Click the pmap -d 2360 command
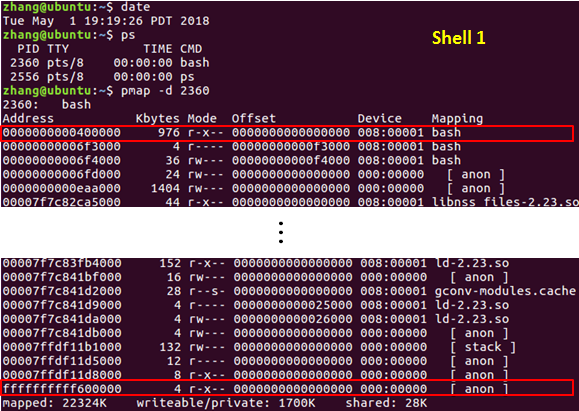The height and width of the screenshot is (411, 579). point(165,91)
